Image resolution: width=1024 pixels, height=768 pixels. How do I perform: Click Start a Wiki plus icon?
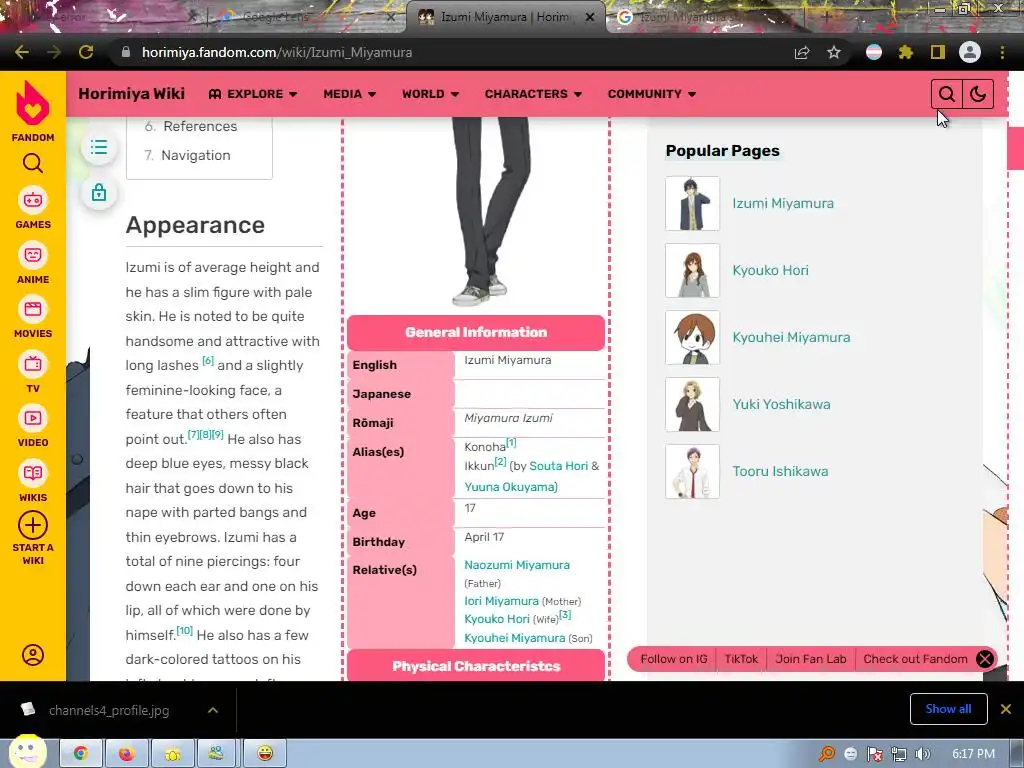click(33, 525)
